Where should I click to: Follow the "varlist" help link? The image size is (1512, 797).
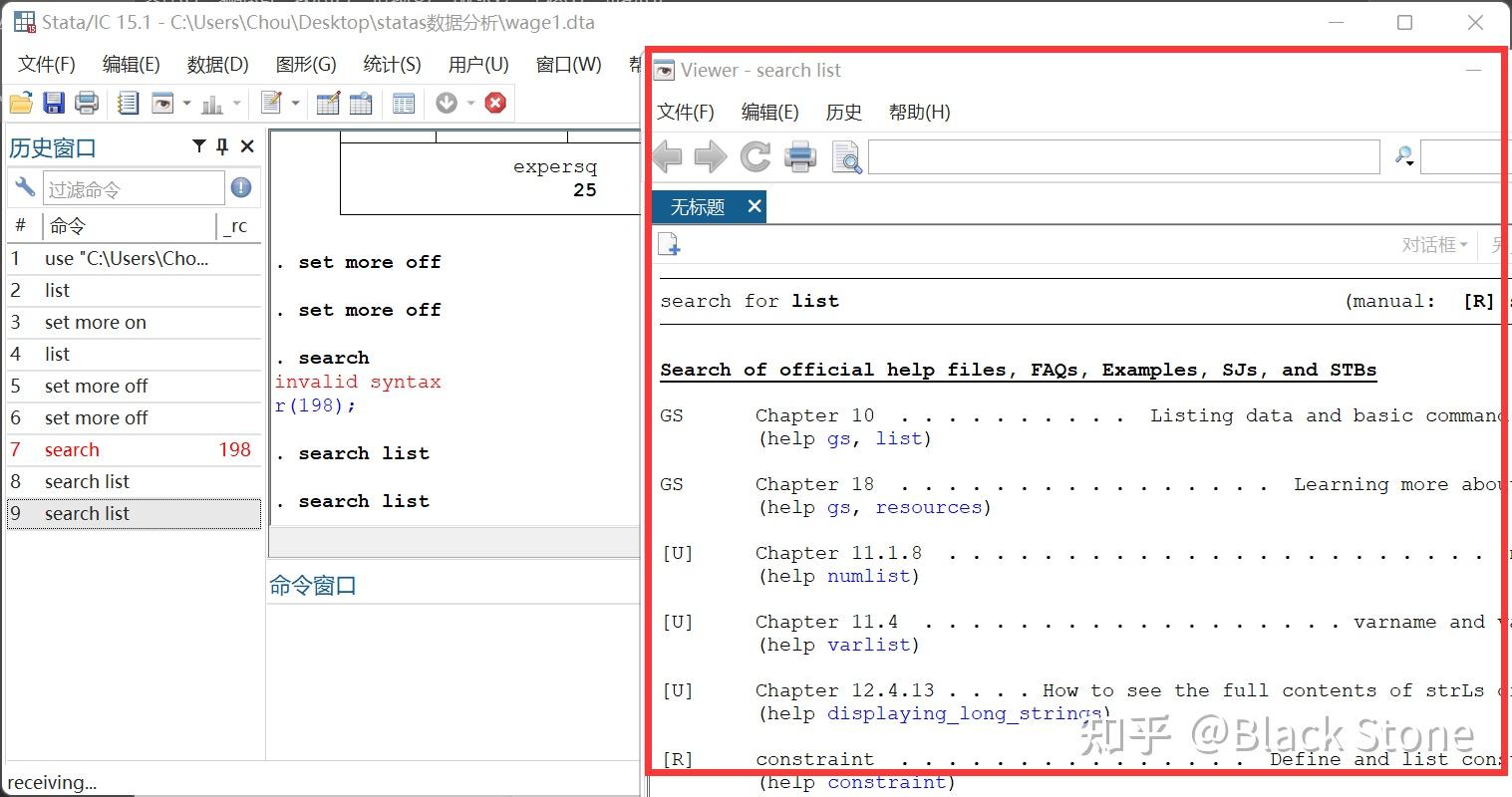click(x=868, y=645)
